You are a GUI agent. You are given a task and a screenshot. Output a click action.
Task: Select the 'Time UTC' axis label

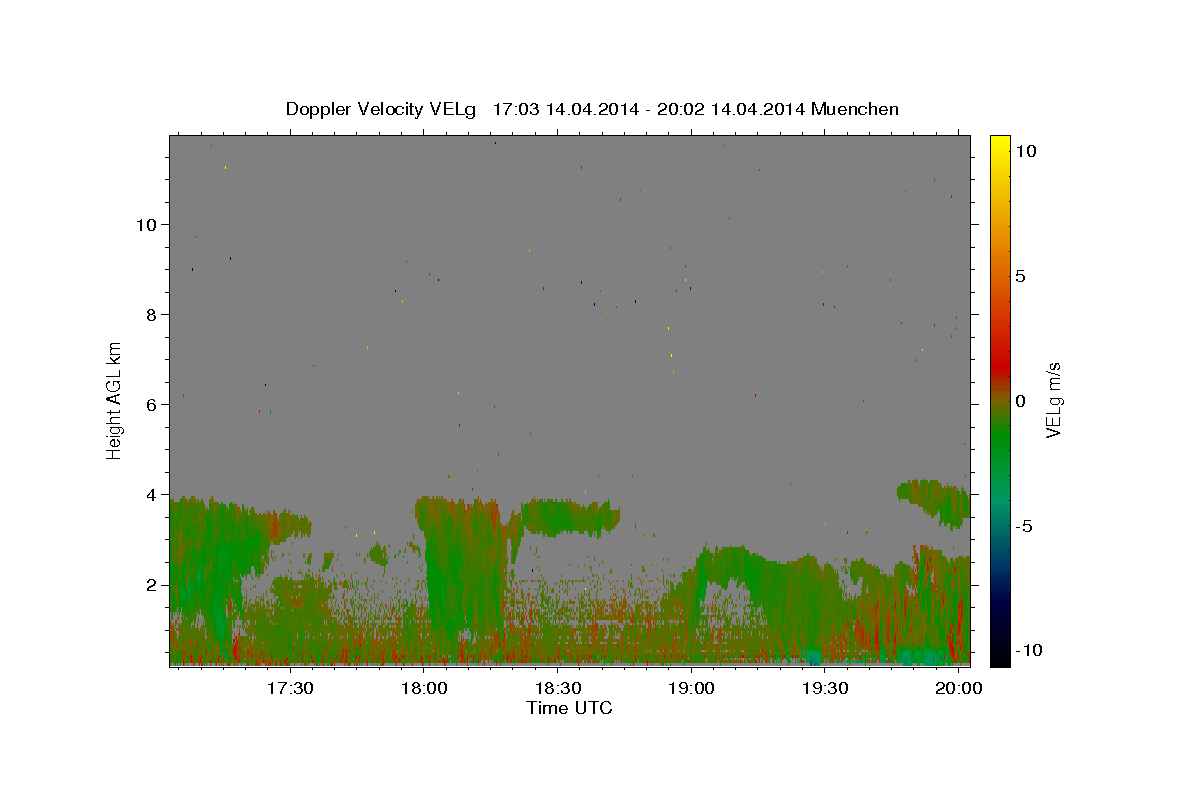[569, 708]
